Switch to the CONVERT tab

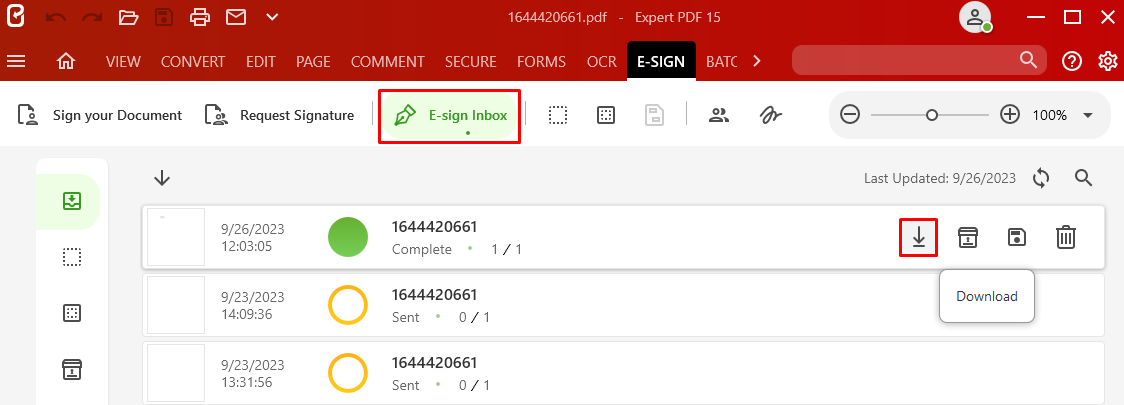point(193,62)
